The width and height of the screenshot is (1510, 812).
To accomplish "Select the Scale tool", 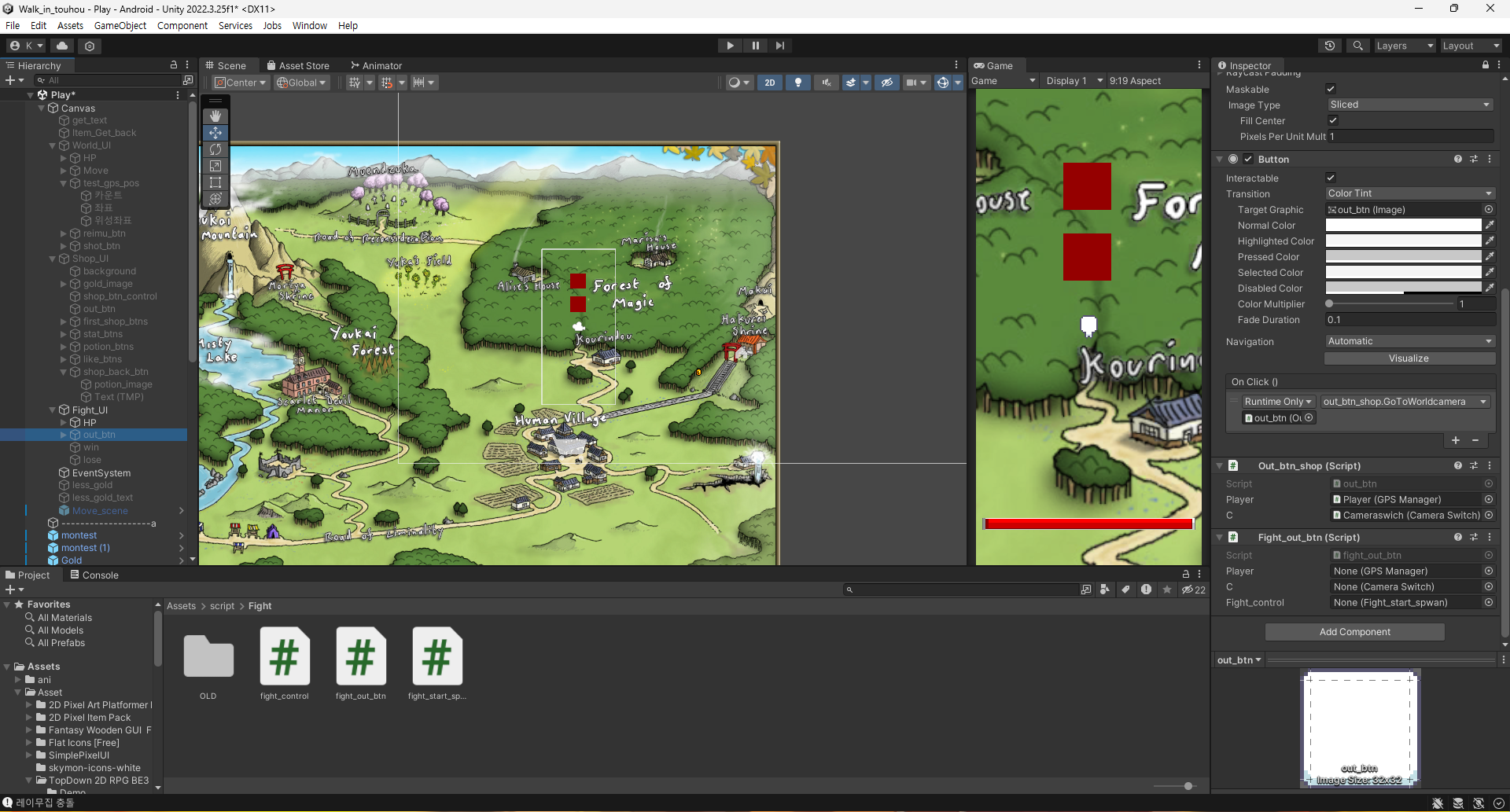I will pyautogui.click(x=215, y=166).
